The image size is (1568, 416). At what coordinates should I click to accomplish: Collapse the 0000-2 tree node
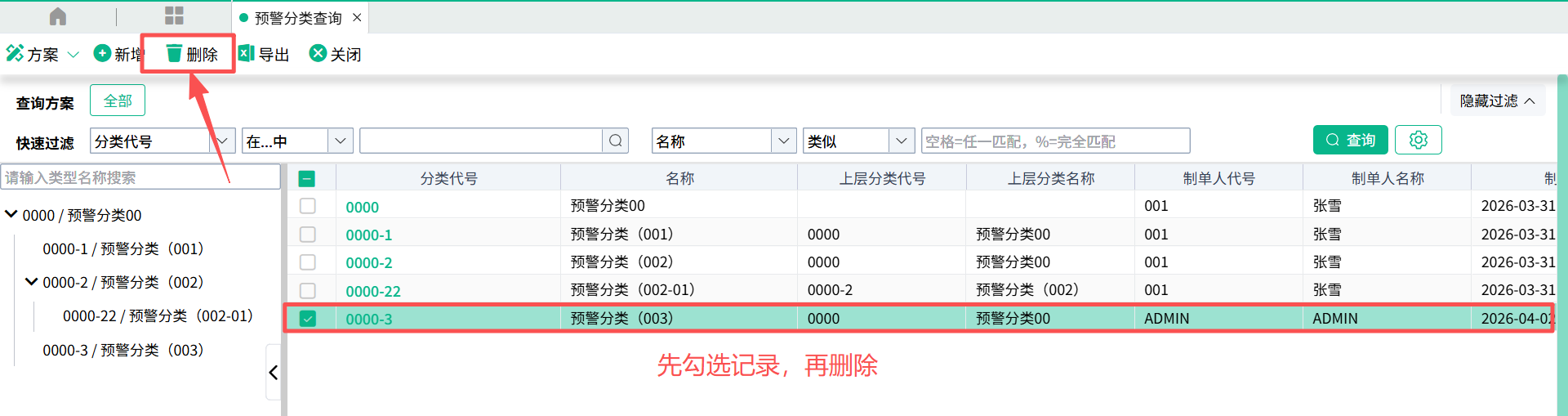(x=31, y=282)
